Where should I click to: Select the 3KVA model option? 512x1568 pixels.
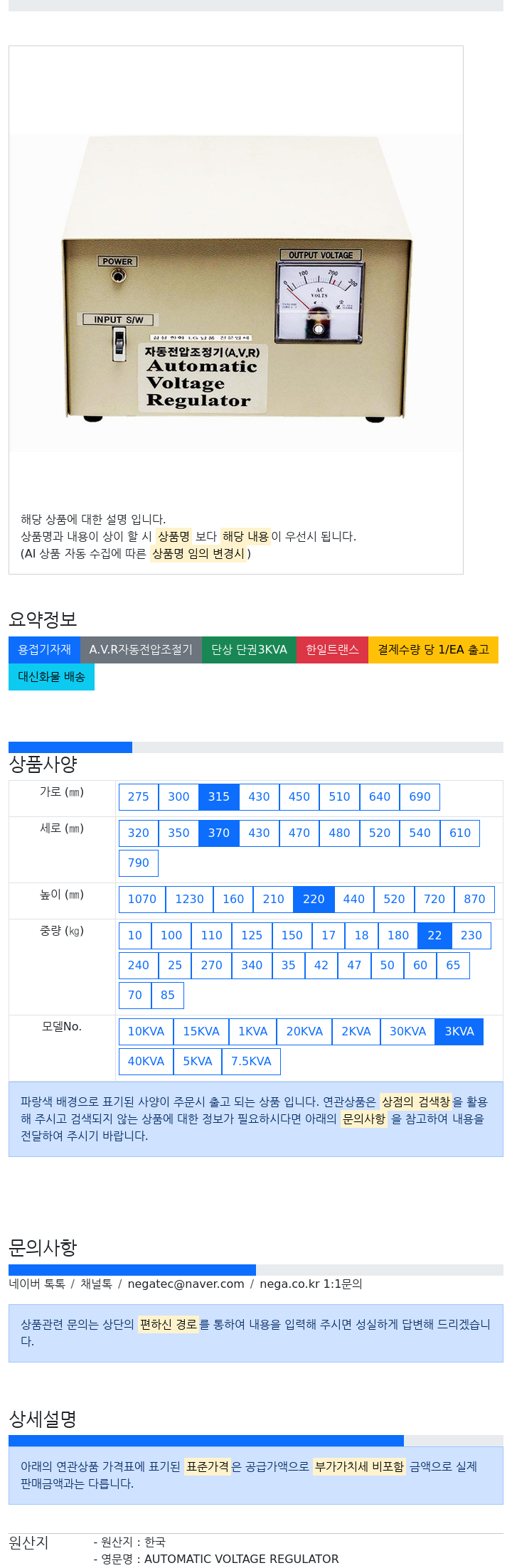pos(459,1032)
